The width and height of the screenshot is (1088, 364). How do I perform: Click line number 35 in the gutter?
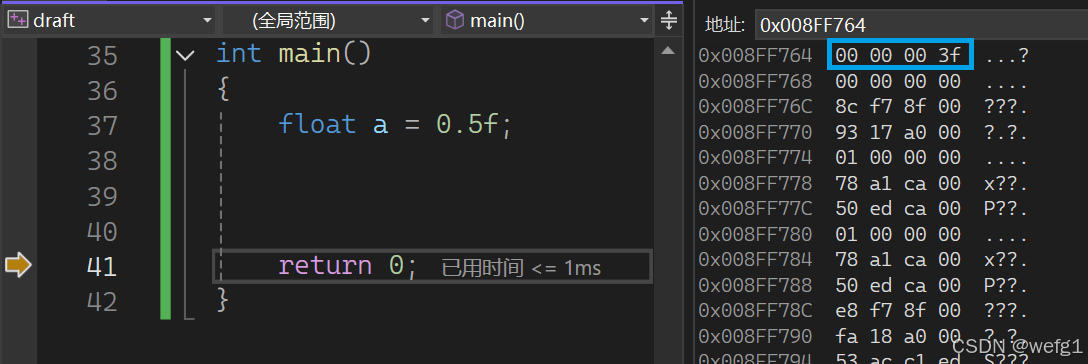(x=102, y=56)
